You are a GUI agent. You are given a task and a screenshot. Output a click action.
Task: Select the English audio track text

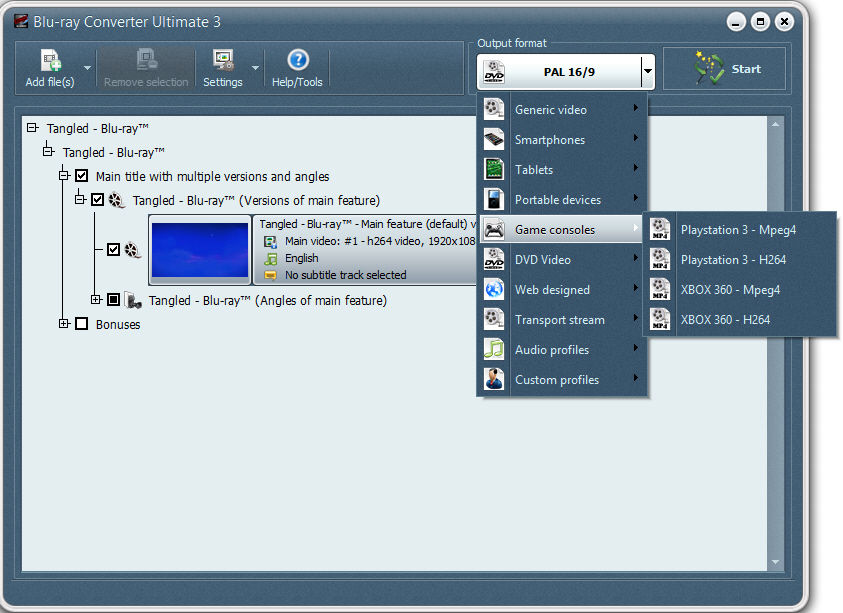click(x=302, y=258)
